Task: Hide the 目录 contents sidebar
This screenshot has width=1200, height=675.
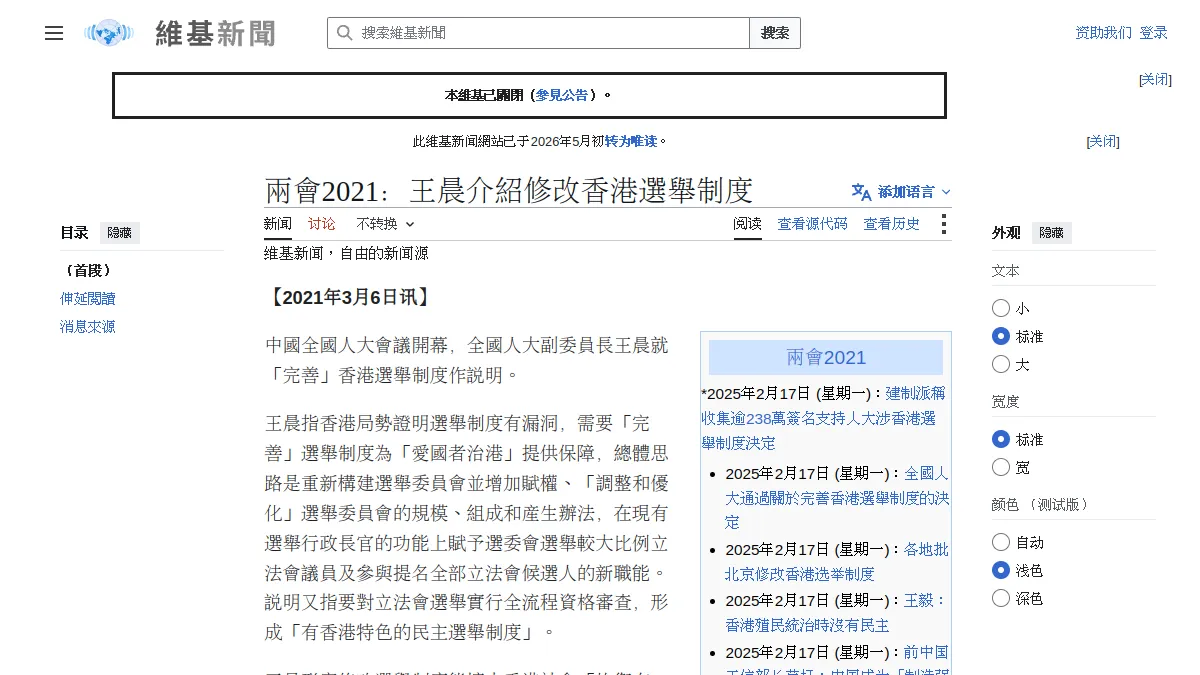Action: pos(120,233)
